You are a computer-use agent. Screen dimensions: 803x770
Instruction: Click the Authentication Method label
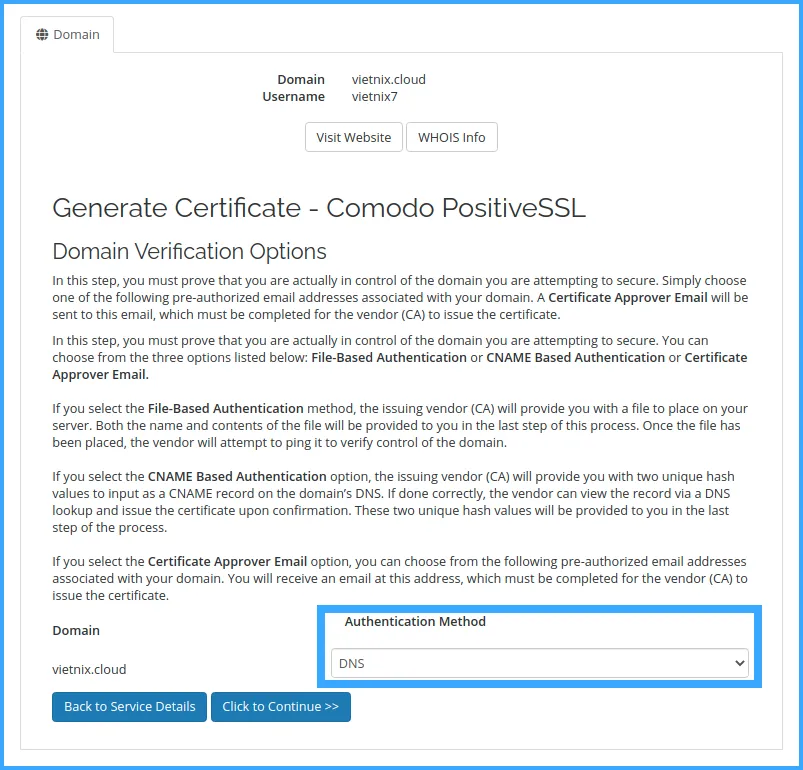point(415,621)
